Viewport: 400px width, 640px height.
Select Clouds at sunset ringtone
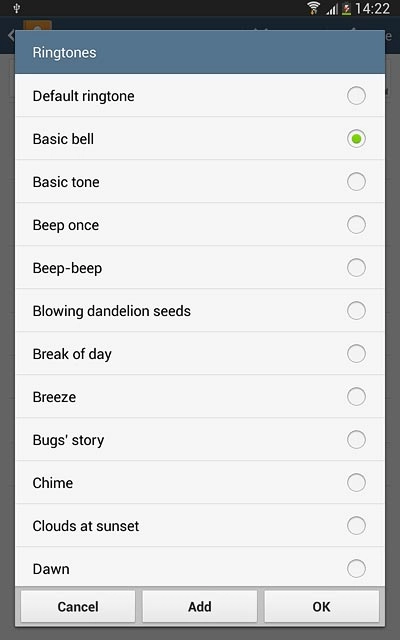click(200, 526)
